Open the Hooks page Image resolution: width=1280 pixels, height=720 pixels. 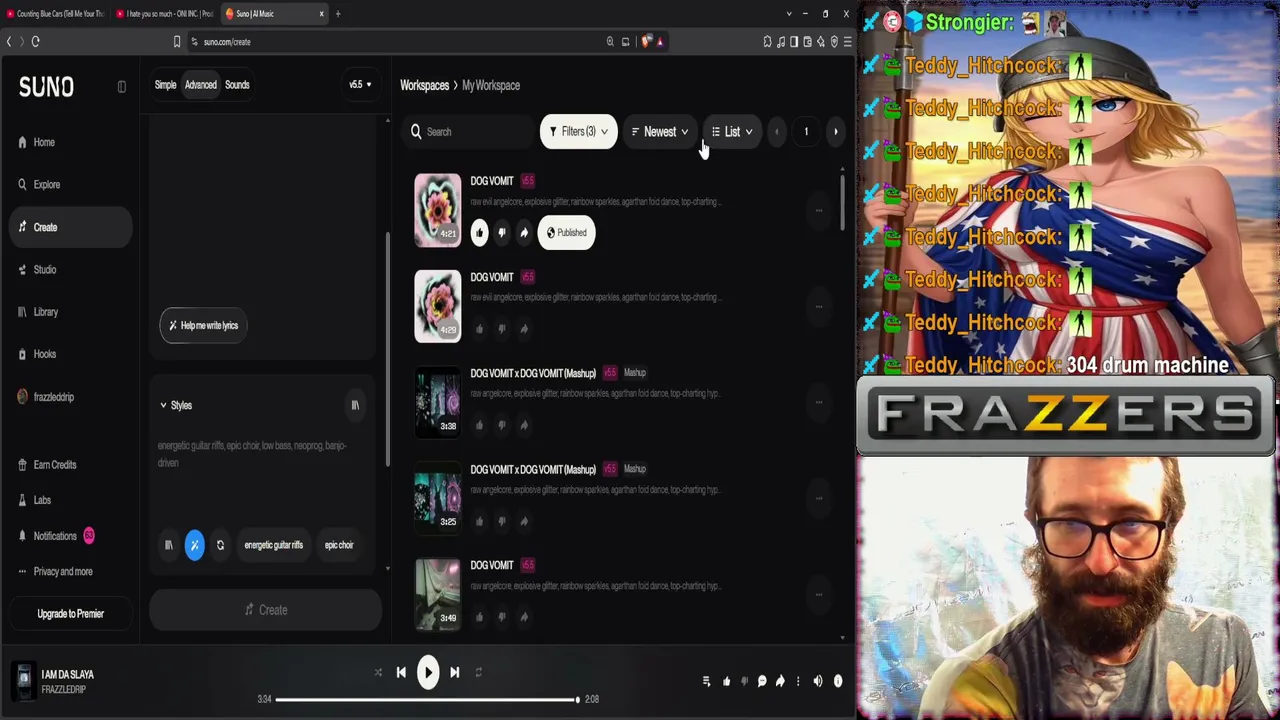[44, 354]
